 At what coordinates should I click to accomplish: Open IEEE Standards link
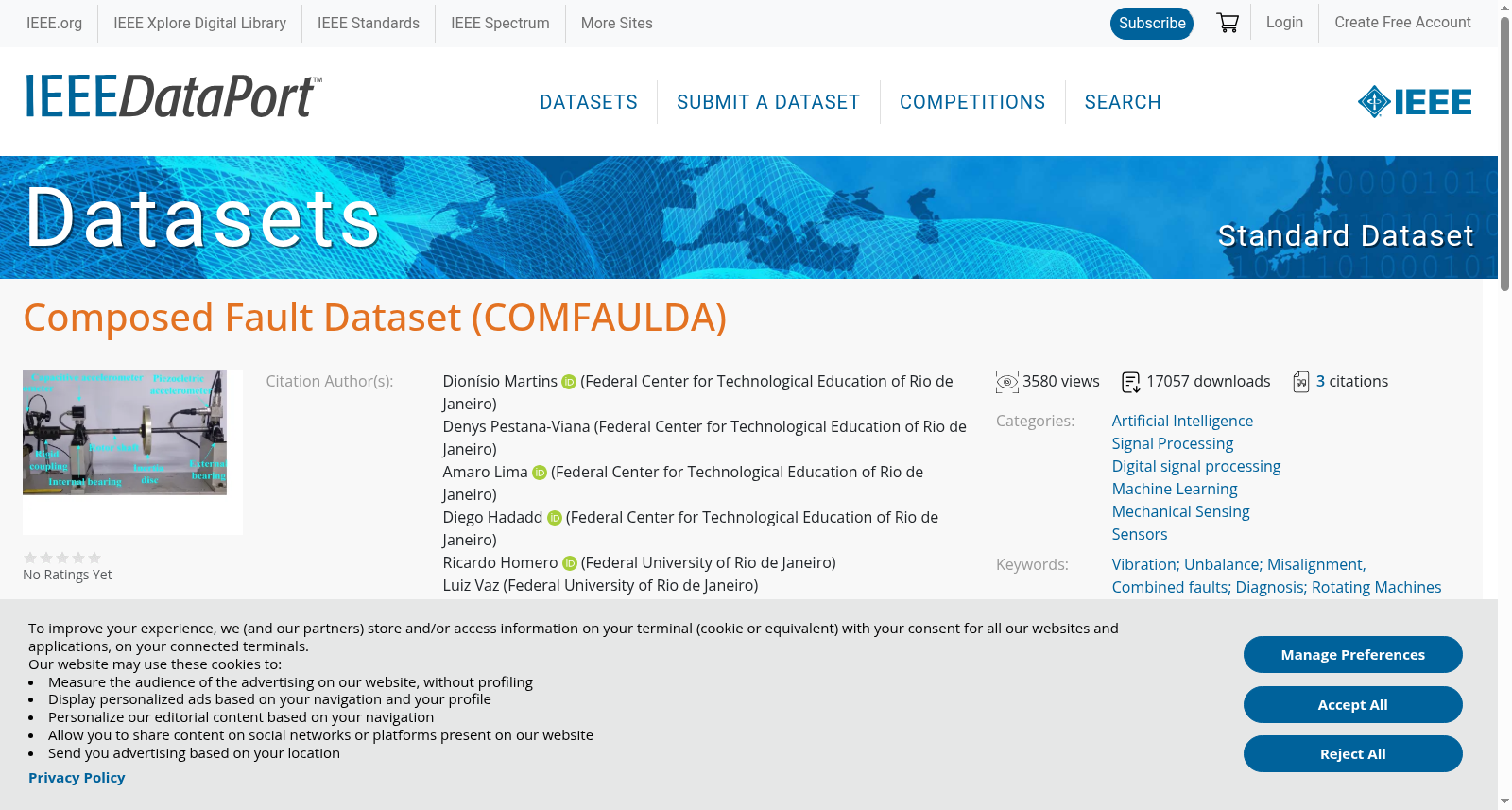(x=369, y=23)
